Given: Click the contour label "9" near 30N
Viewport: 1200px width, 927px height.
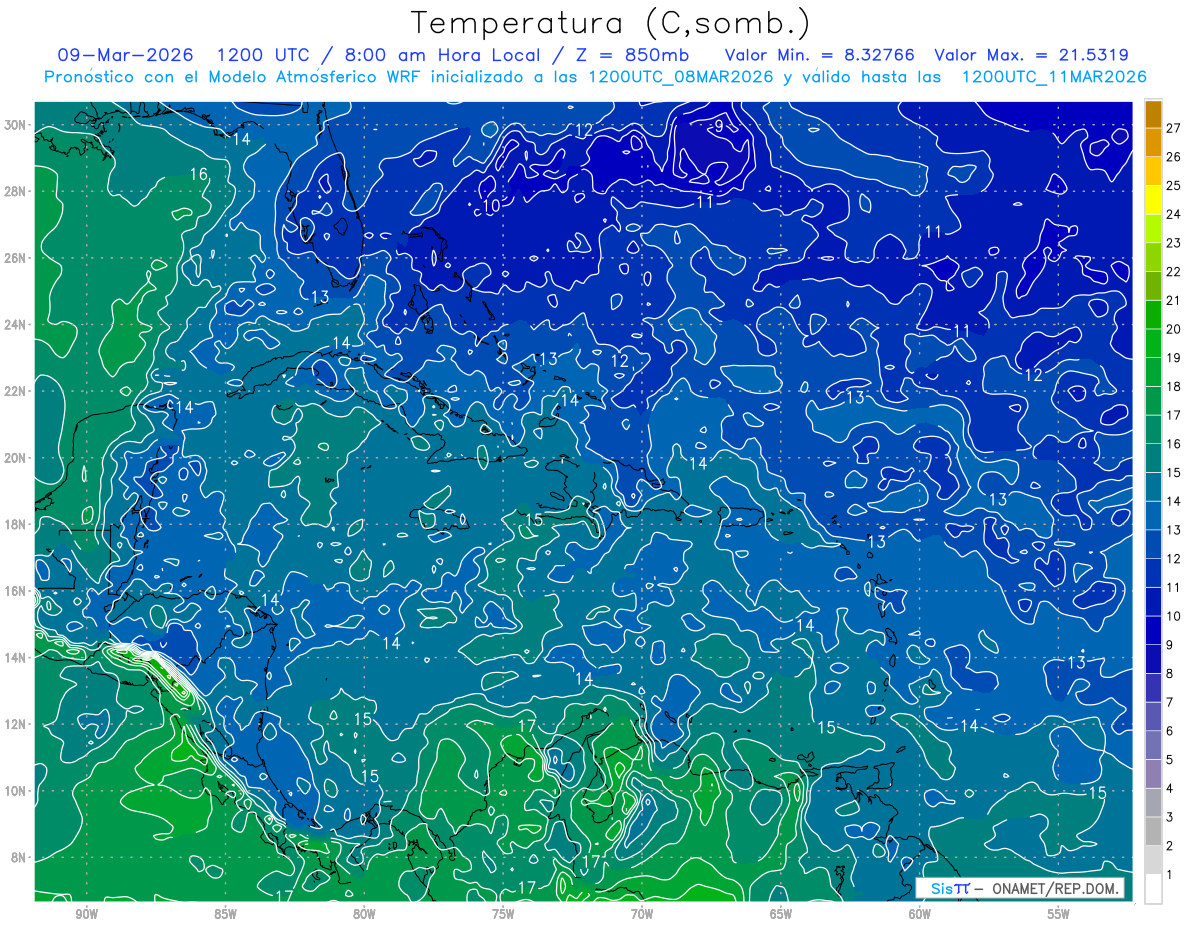Looking at the screenshot, I should pos(718,126).
